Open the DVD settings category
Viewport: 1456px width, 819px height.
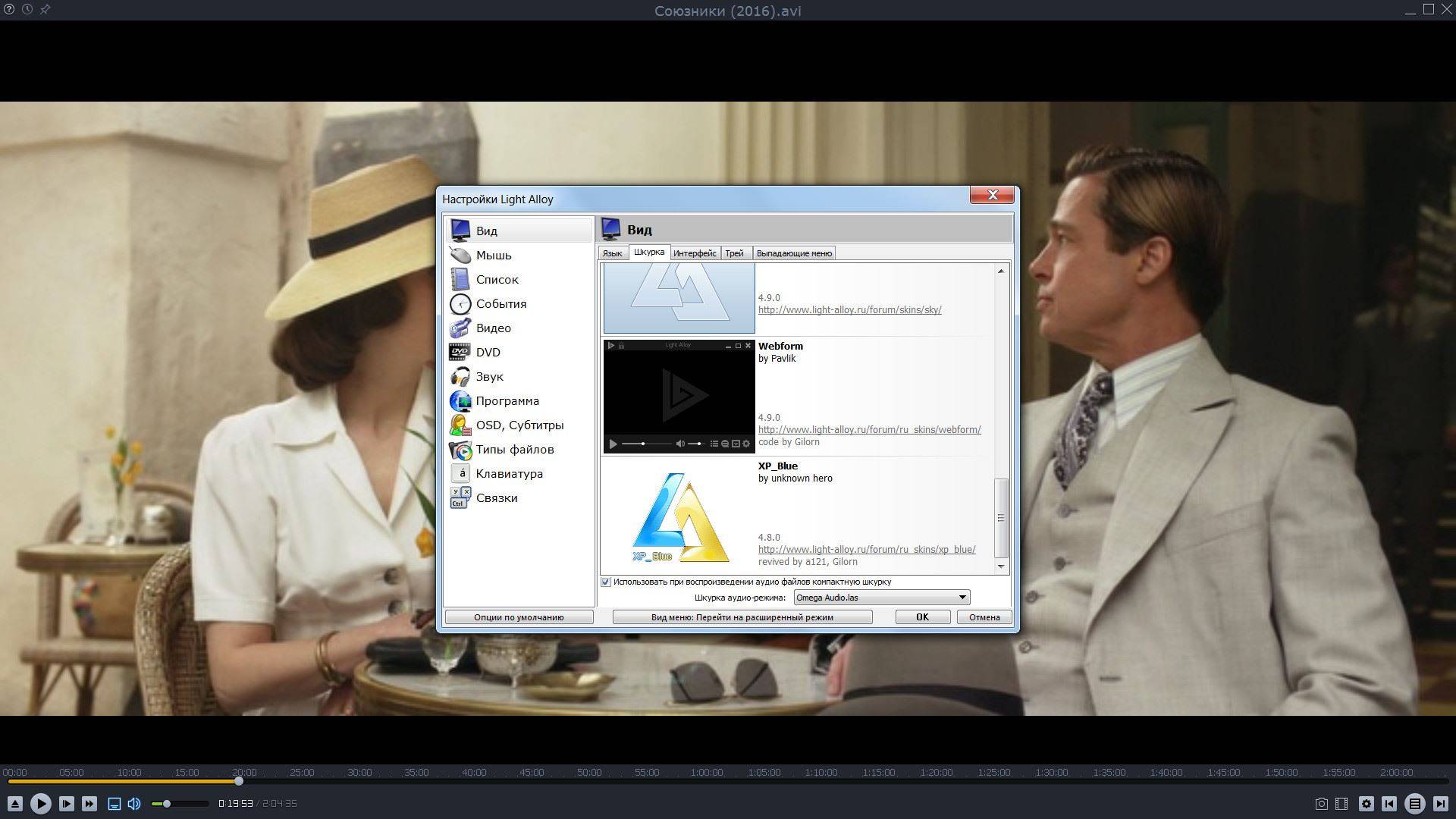pos(519,352)
